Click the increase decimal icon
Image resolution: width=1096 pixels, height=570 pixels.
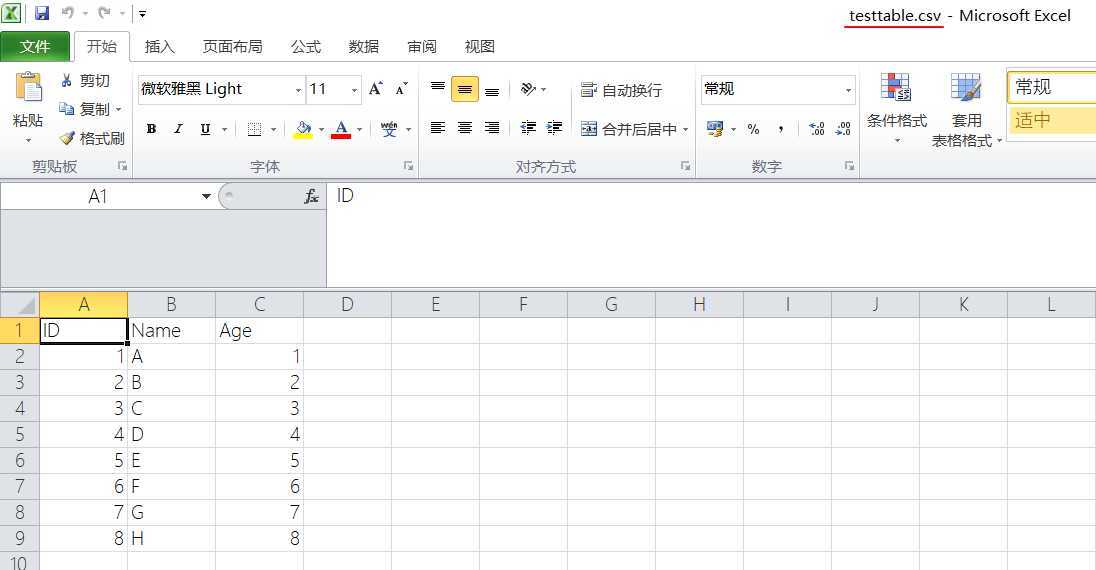pyautogui.click(x=816, y=129)
